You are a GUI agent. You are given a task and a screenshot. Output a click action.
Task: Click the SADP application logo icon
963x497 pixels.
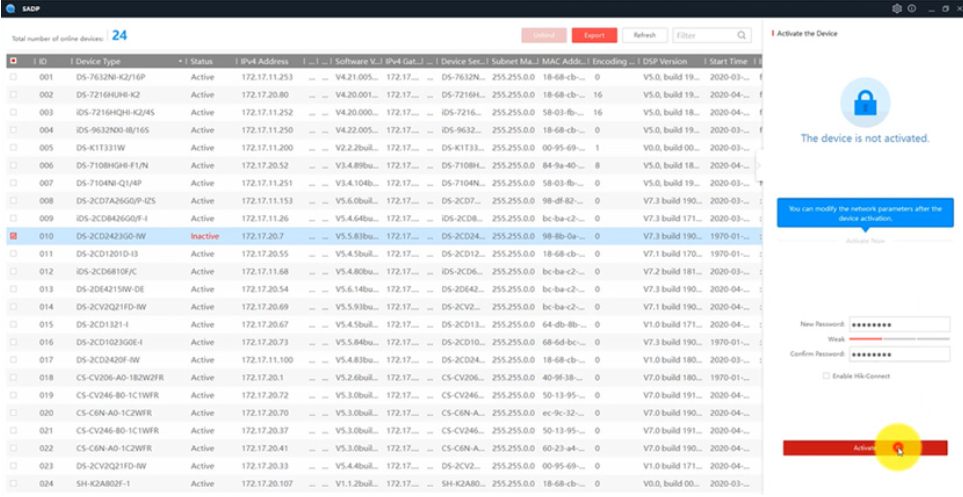(x=10, y=9)
